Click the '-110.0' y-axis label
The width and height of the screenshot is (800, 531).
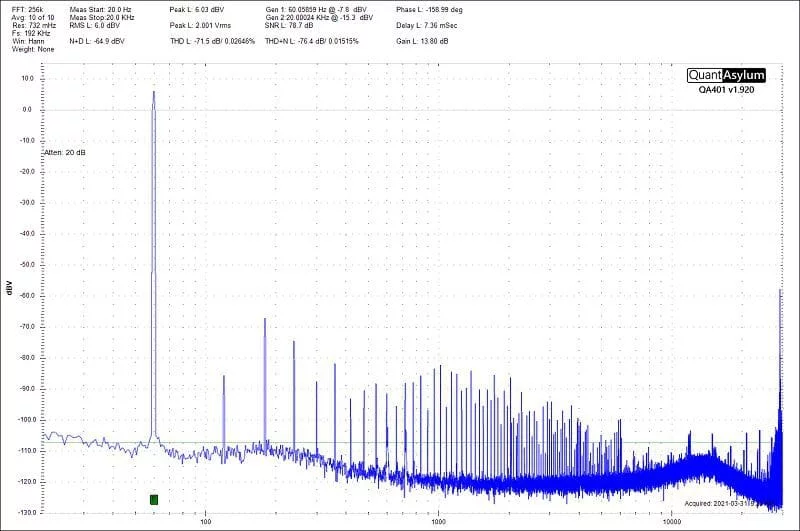point(25,451)
